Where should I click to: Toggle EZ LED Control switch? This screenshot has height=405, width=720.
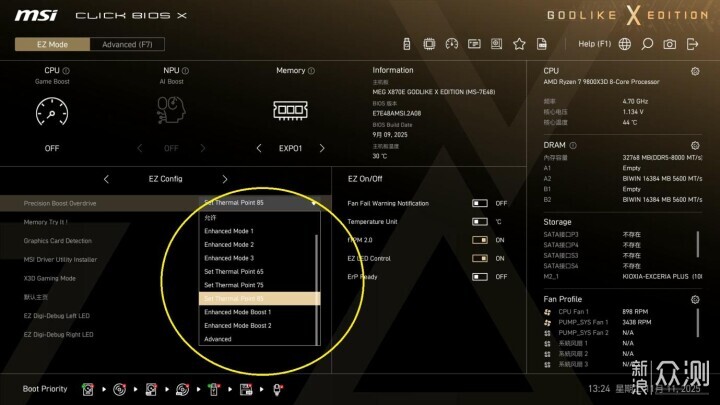pyautogui.click(x=480, y=258)
